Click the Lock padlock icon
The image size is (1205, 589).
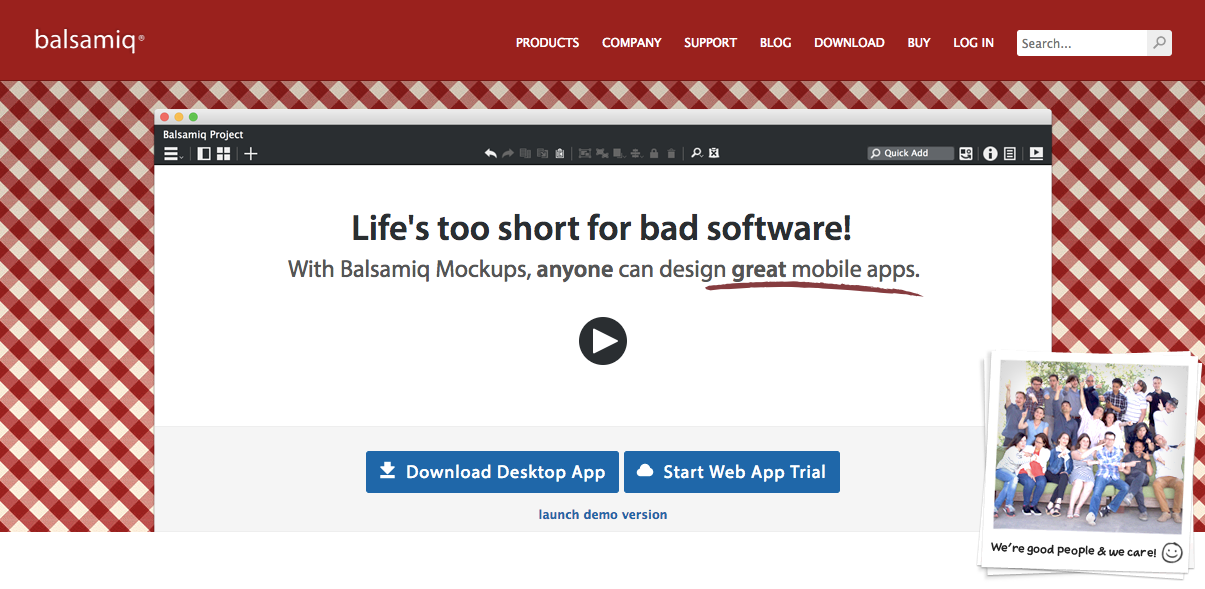tap(654, 153)
